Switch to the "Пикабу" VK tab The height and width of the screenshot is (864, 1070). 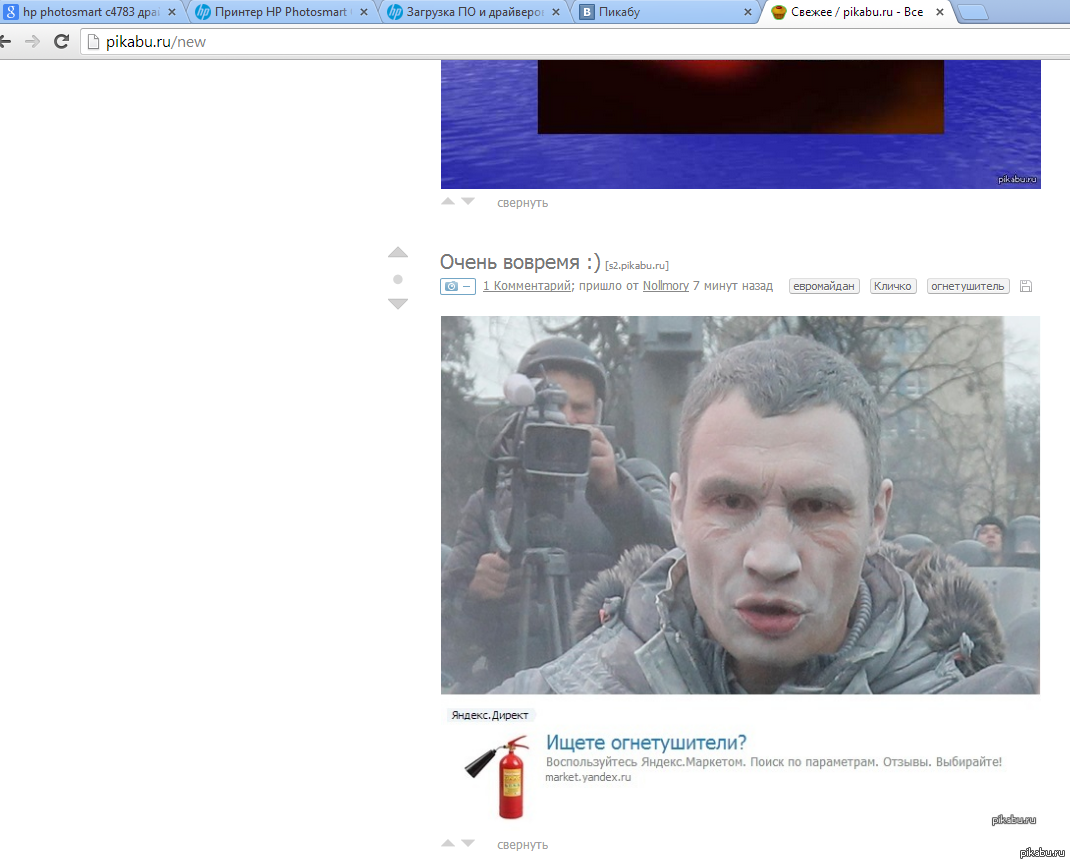point(660,13)
